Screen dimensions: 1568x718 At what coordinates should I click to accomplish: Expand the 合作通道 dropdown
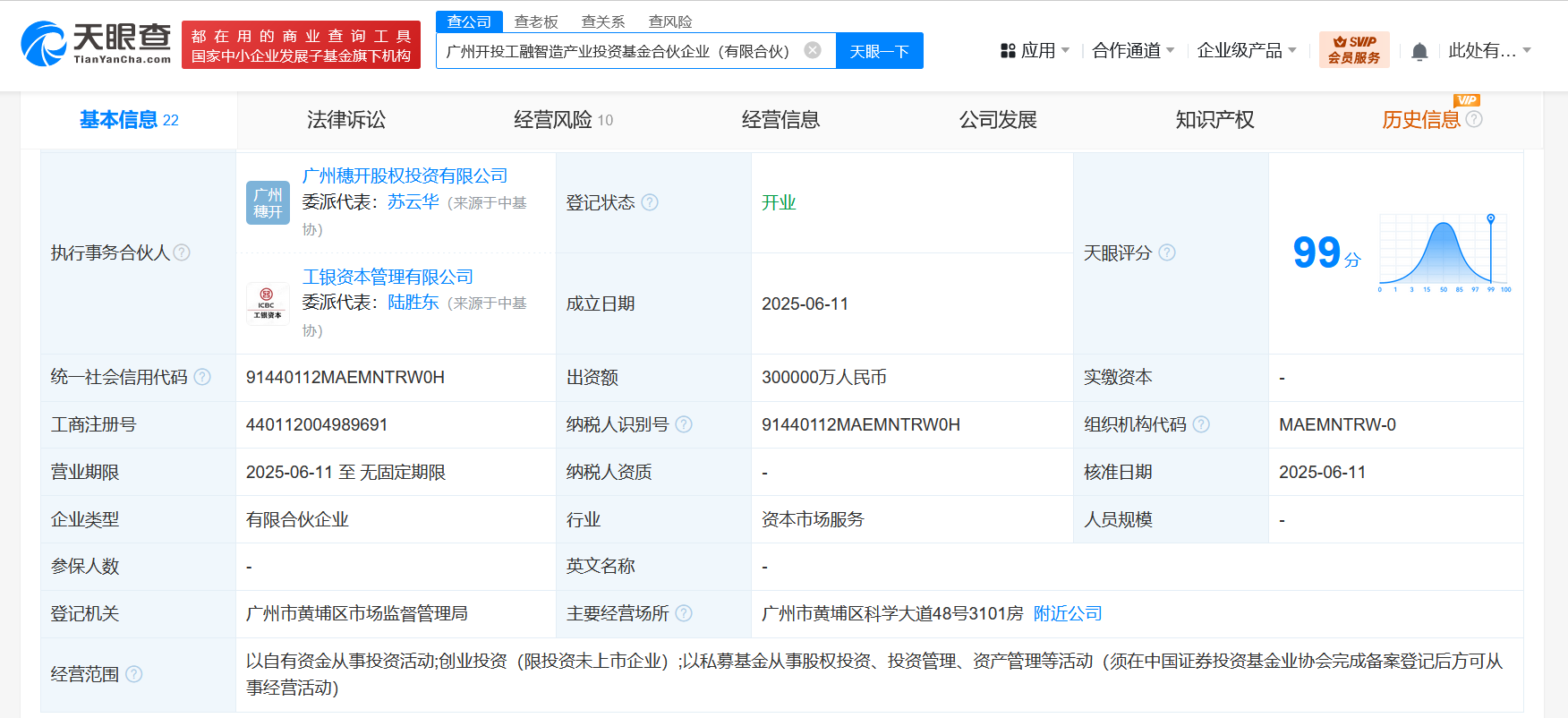pyautogui.click(x=1170, y=51)
